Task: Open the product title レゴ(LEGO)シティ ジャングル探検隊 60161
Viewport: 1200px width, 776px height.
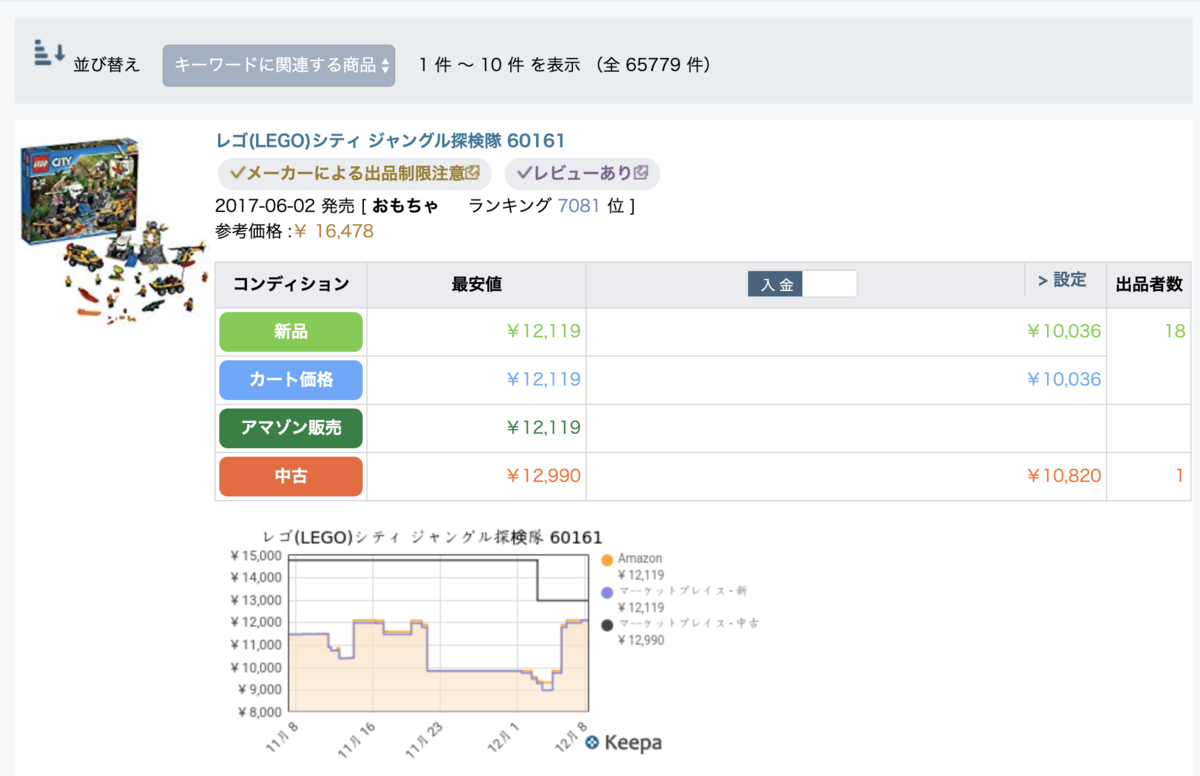Action: 391,141
